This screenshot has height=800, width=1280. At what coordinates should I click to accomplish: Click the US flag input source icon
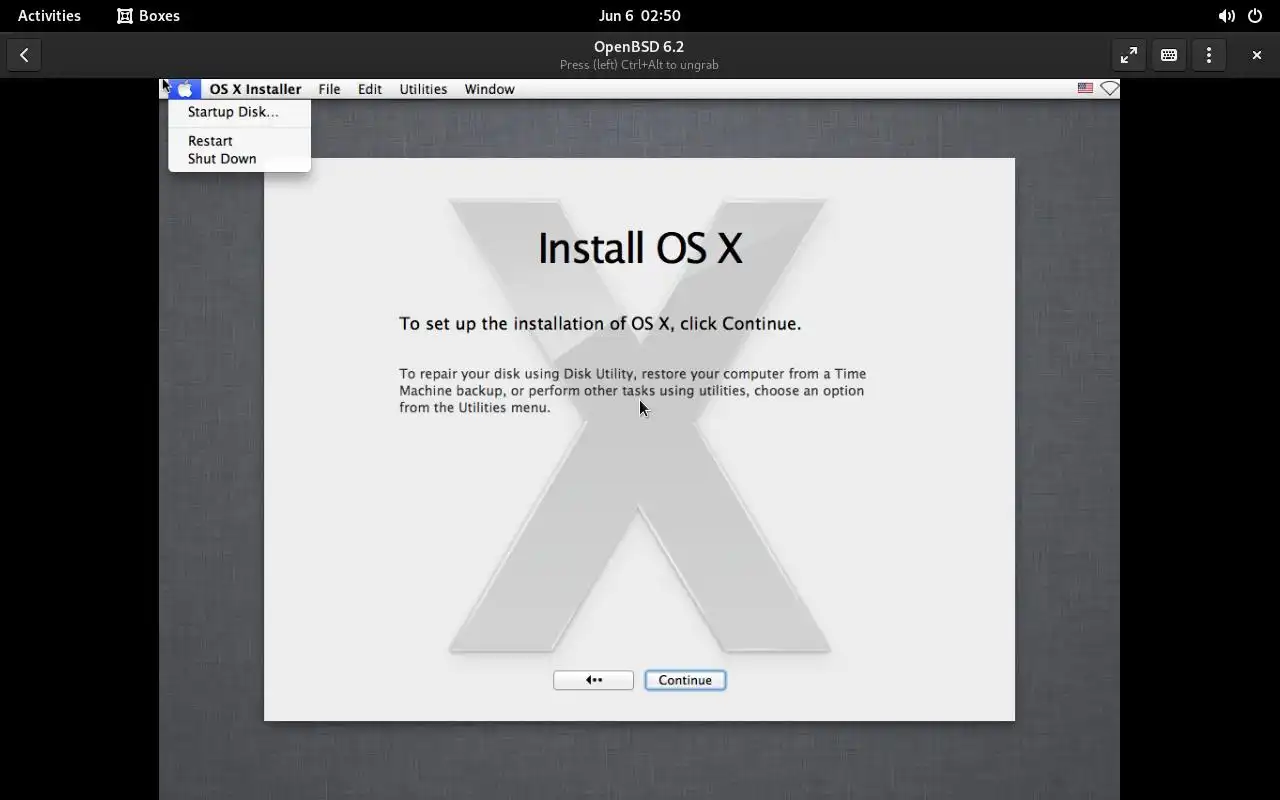point(1085,89)
